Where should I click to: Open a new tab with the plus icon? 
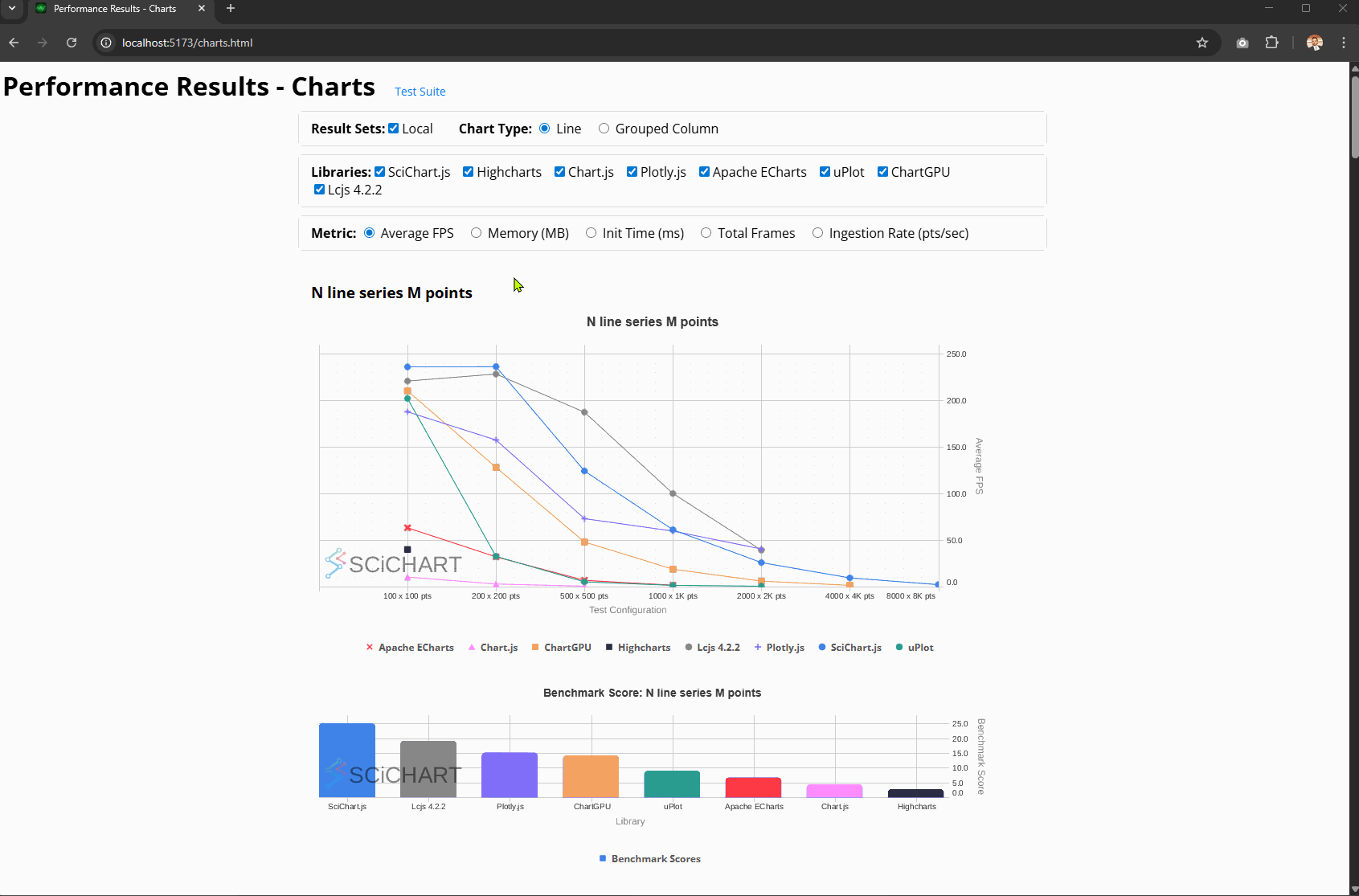point(231,9)
